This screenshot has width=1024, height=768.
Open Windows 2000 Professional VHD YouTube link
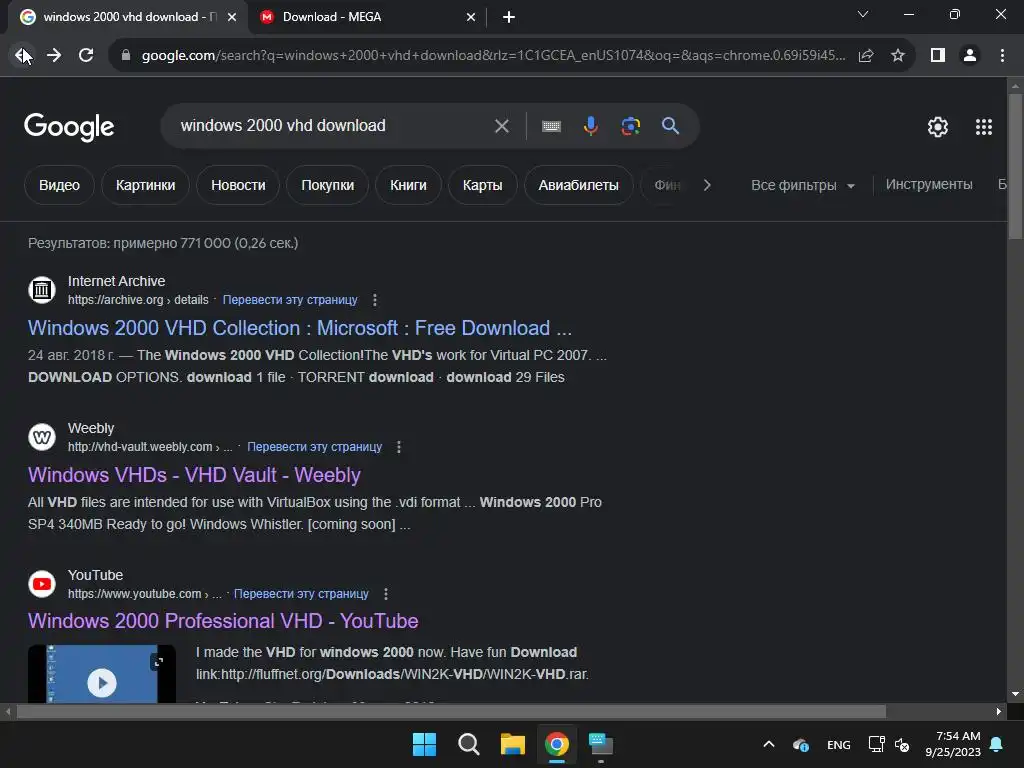tap(223, 621)
